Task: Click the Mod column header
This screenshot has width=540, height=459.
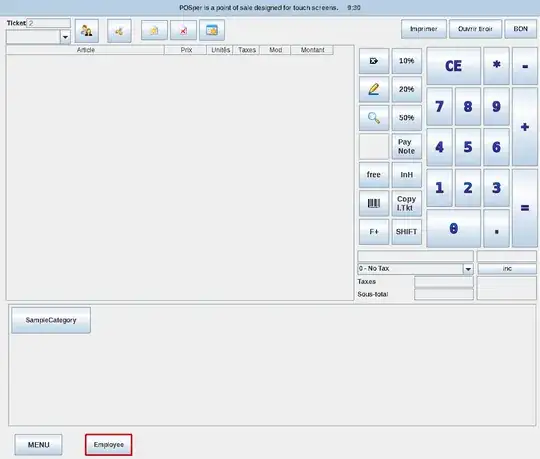Action: pos(276,50)
